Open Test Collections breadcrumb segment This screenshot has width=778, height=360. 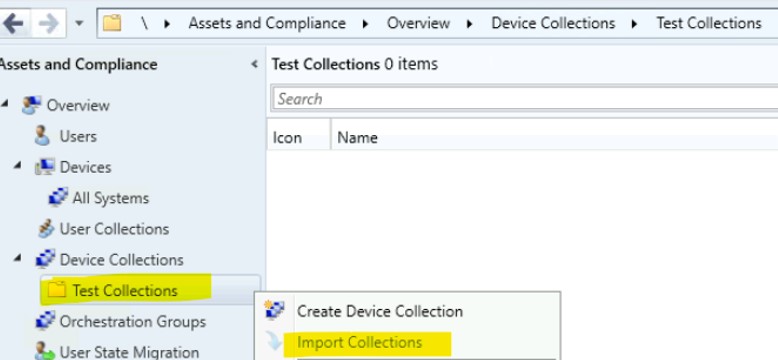[709, 23]
